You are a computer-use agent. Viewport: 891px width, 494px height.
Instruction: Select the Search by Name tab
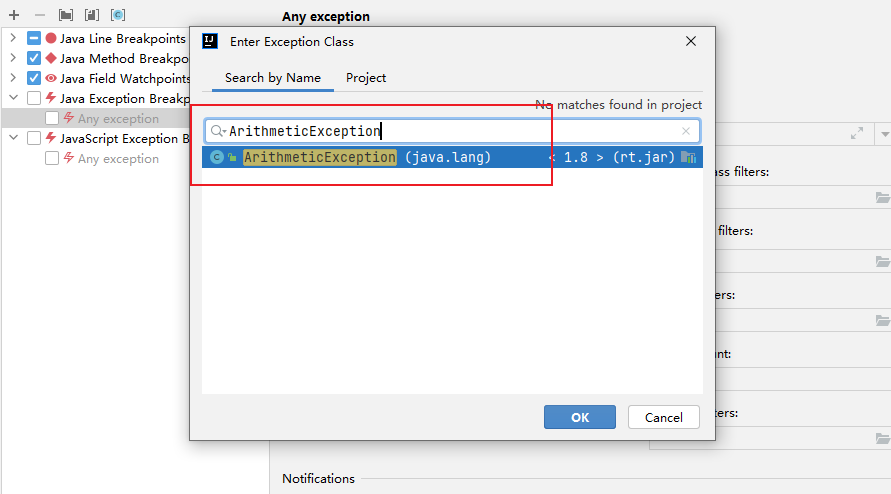(273, 78)
